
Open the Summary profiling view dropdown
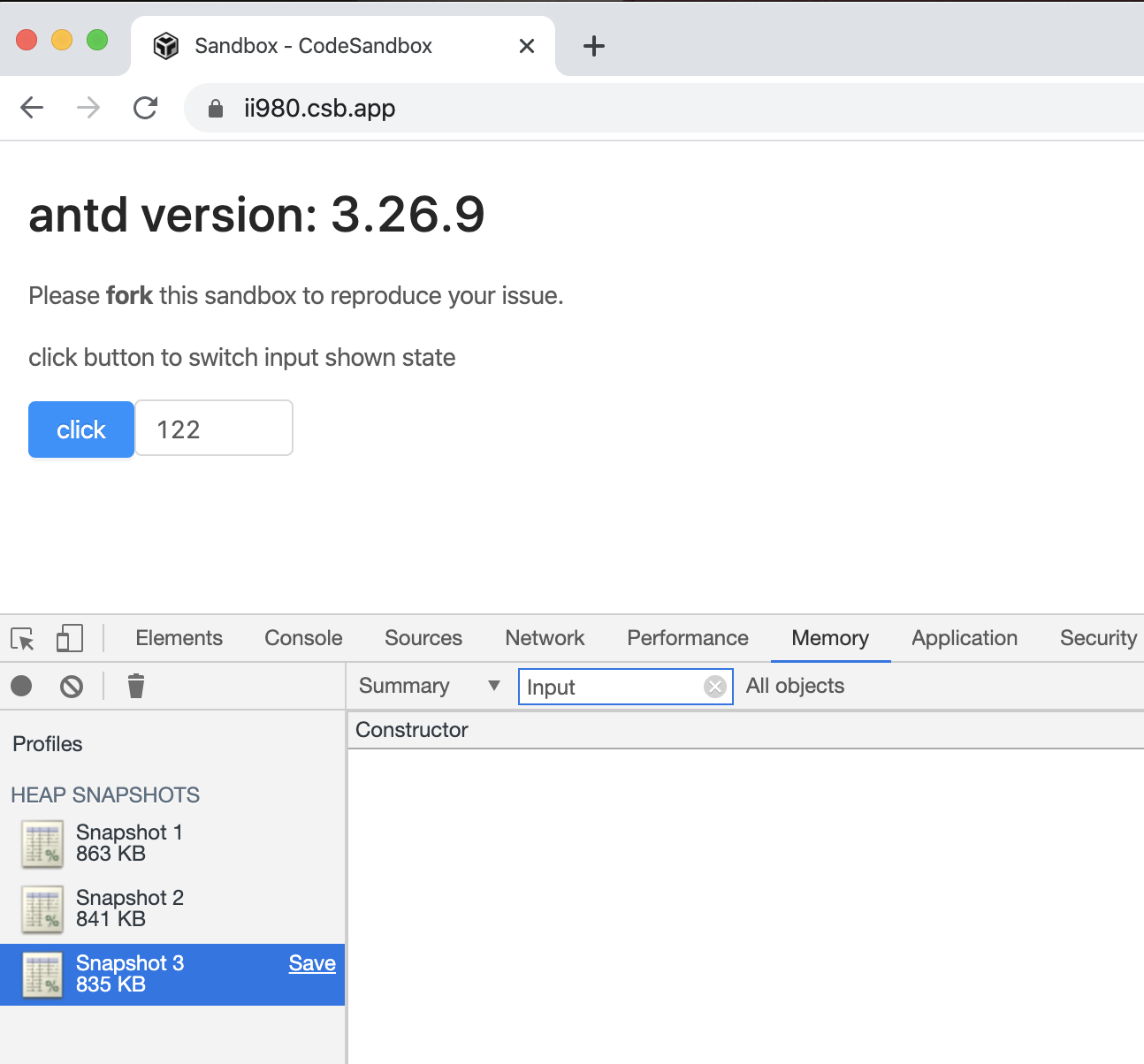point(404,686)
